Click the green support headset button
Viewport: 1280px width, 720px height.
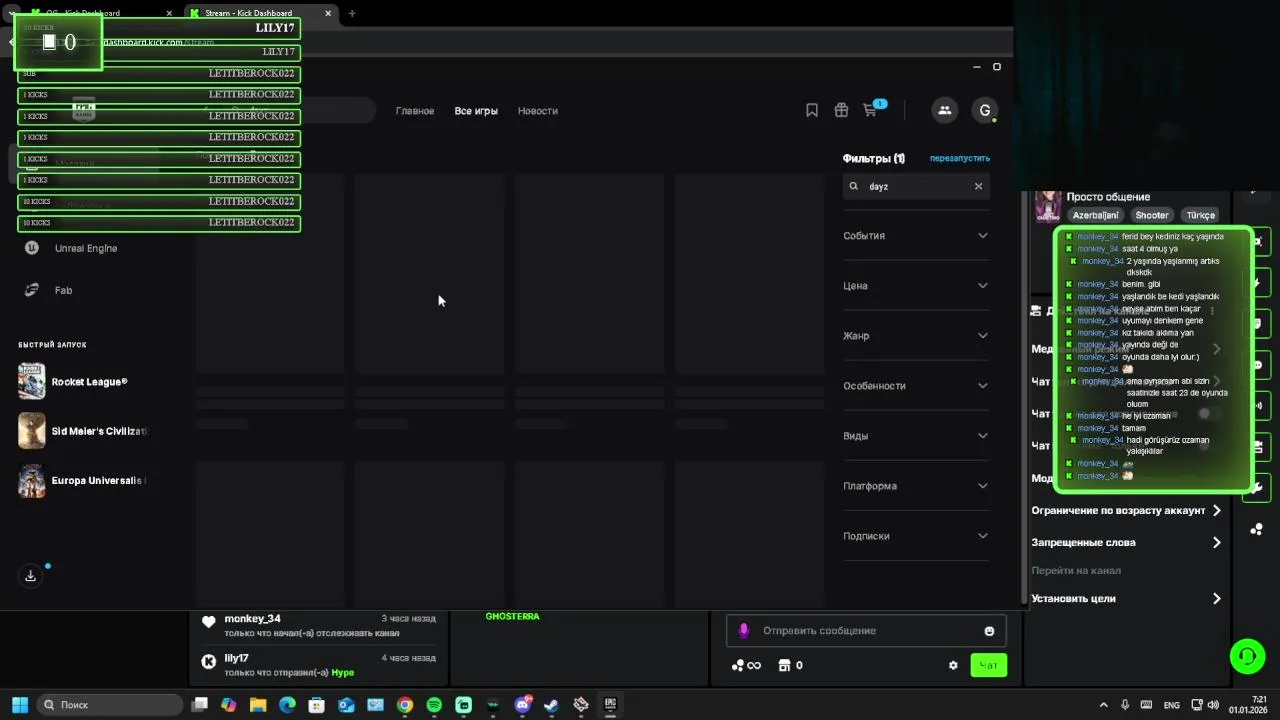pyautogui.click(x=1247, y=656)
